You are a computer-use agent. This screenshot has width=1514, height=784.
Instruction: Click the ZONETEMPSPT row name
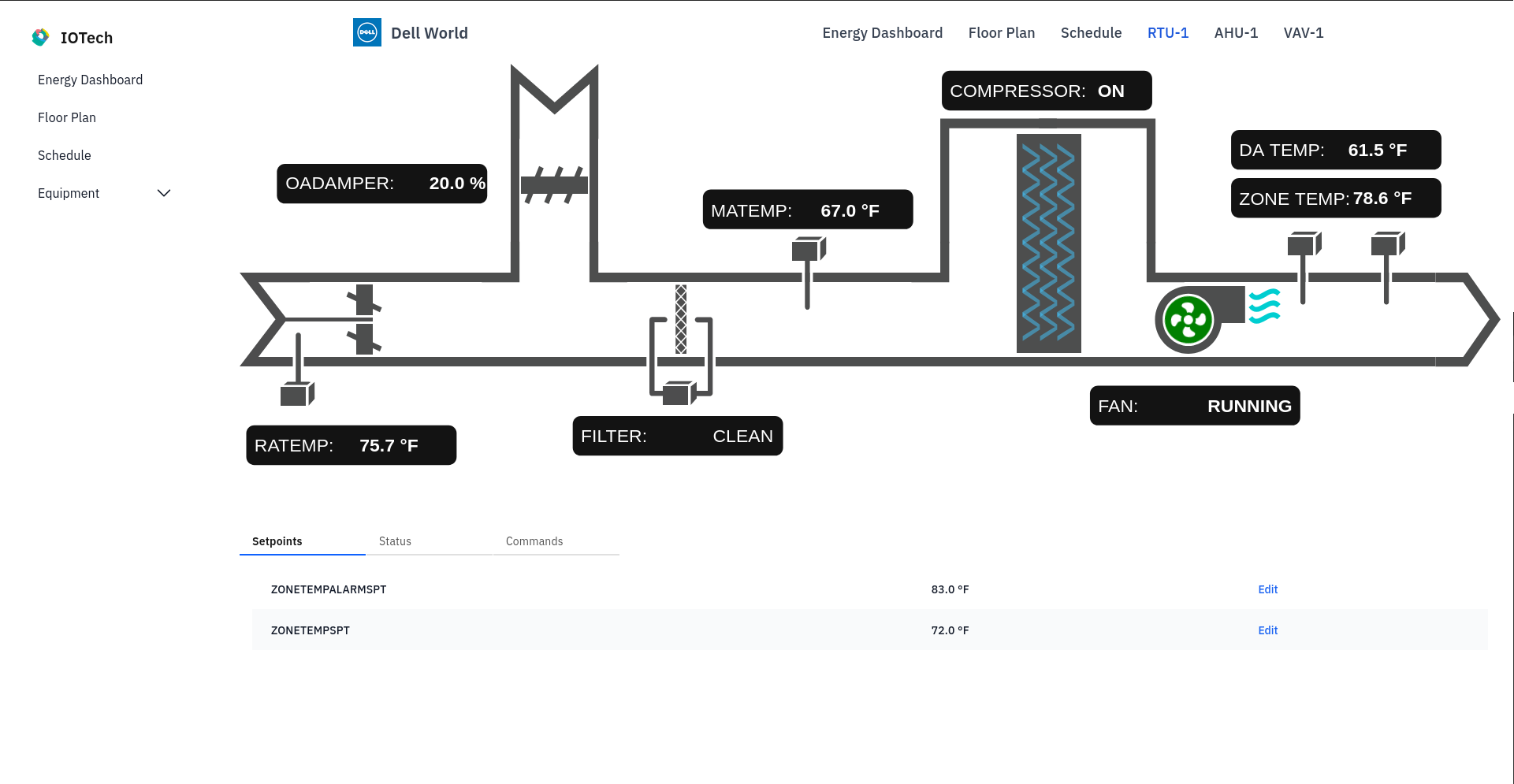(x=311, y=630)
